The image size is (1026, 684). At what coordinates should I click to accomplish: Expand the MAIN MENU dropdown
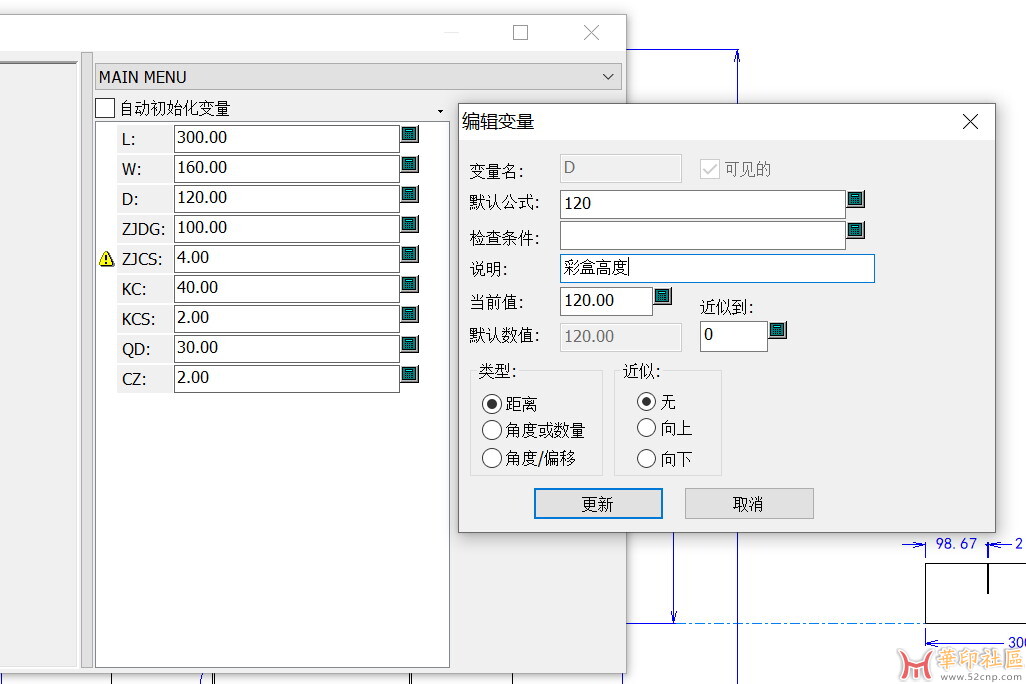[608, 77]
